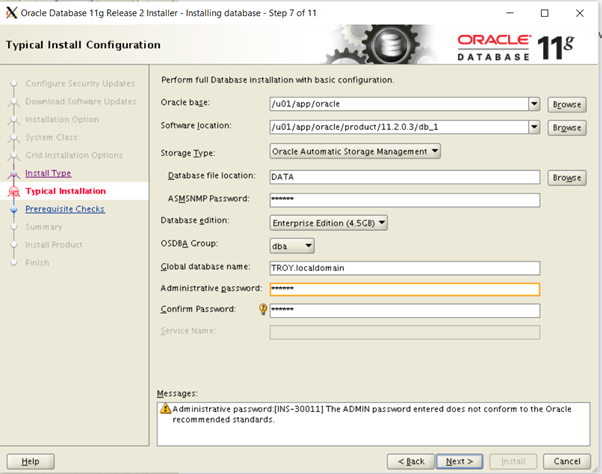Expand the Software location dropdown

[x=534, y=128]
